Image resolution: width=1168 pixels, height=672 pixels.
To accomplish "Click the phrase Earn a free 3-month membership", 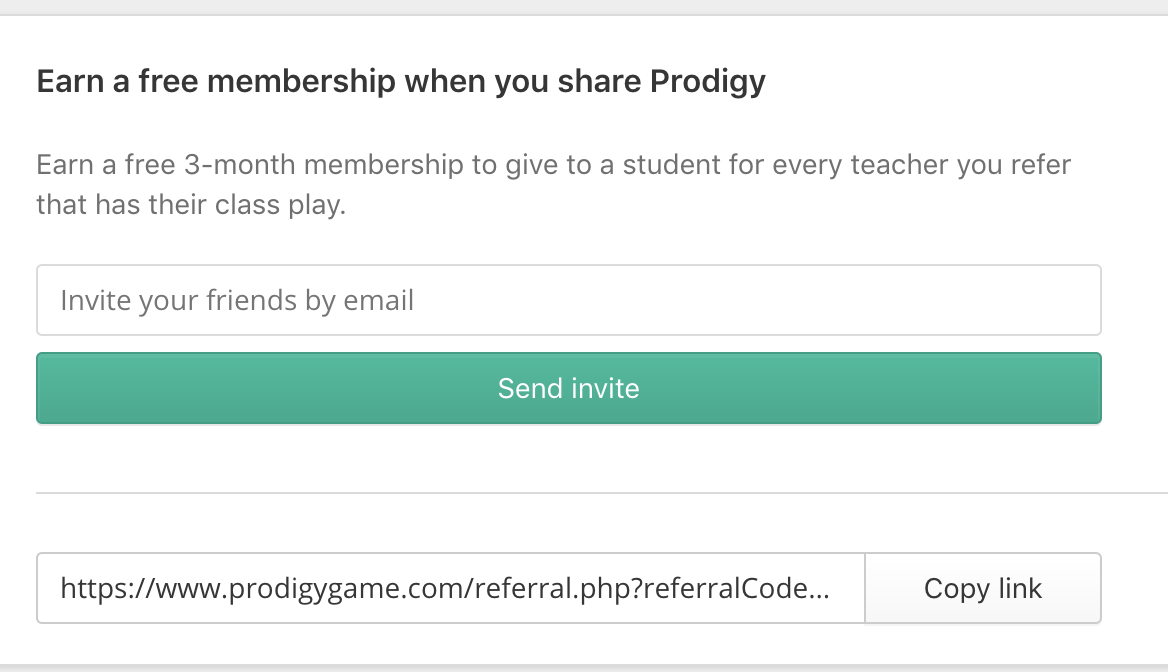I will tap(250, 164).
